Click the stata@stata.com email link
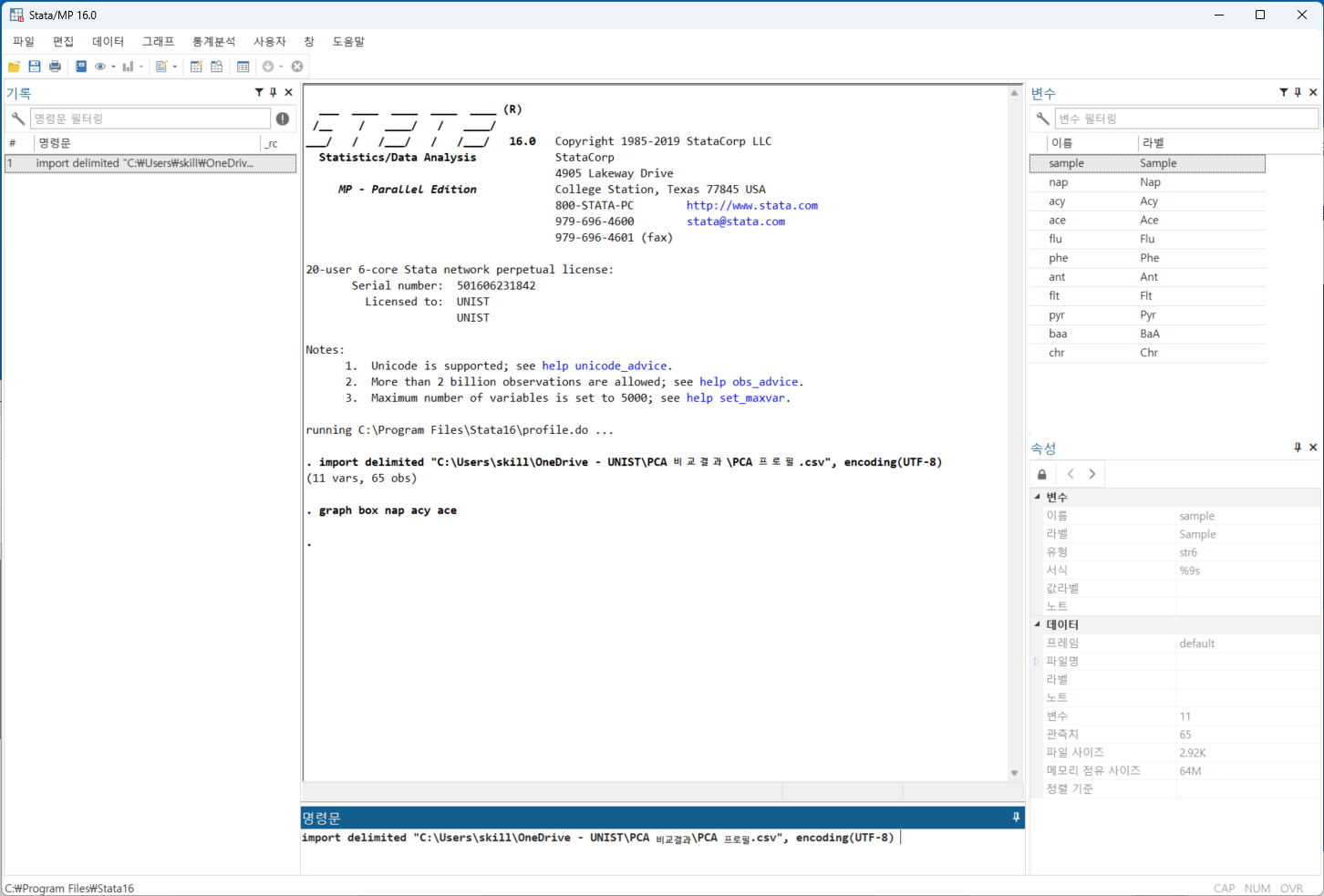Image resolution: width=1324 pixels, height=896 pixels. coord(736,221)
